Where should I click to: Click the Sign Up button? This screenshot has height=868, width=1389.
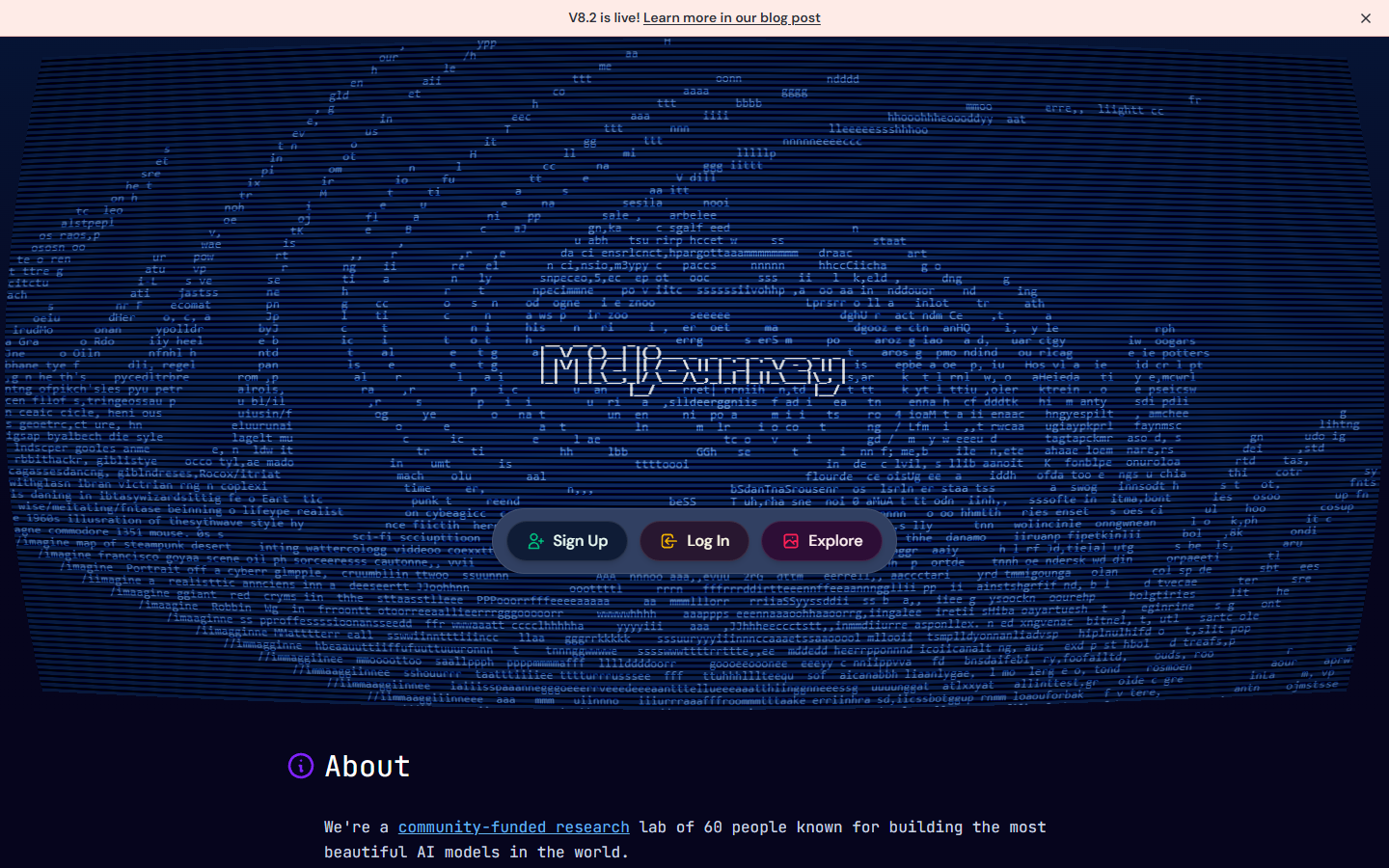click(x=567, y=541)
